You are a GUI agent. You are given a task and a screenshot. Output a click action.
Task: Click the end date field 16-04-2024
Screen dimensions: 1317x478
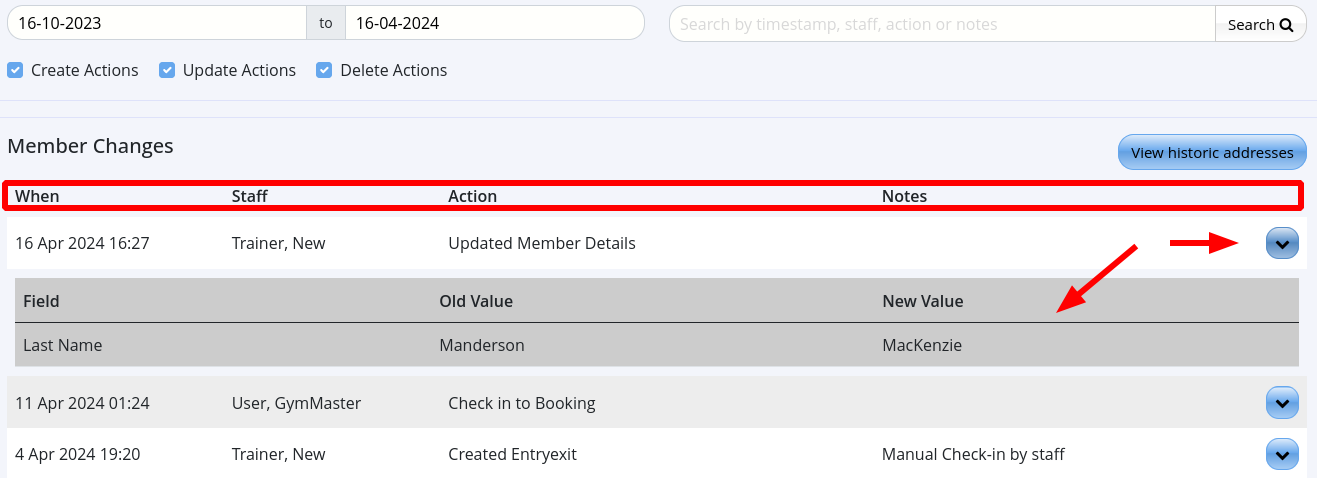[493, 23]
